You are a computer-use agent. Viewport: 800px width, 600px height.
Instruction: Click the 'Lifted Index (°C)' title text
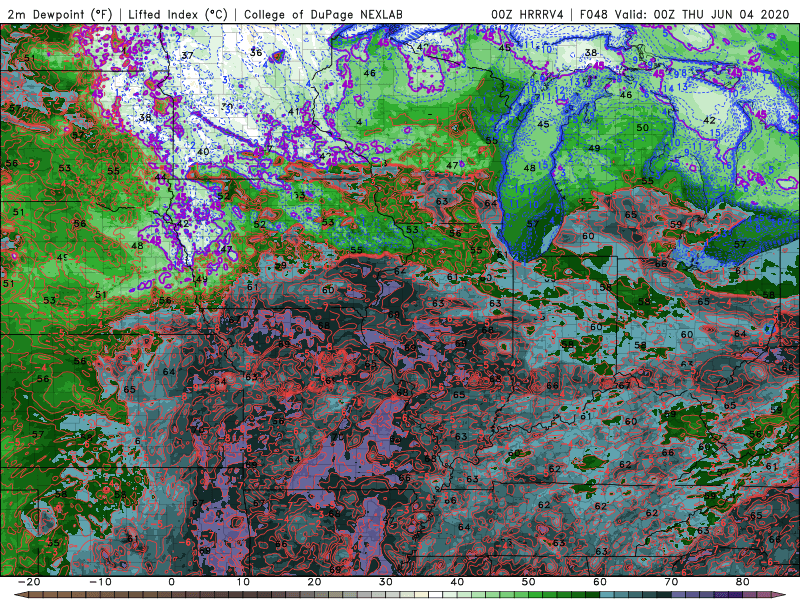(x=178, y=14)
